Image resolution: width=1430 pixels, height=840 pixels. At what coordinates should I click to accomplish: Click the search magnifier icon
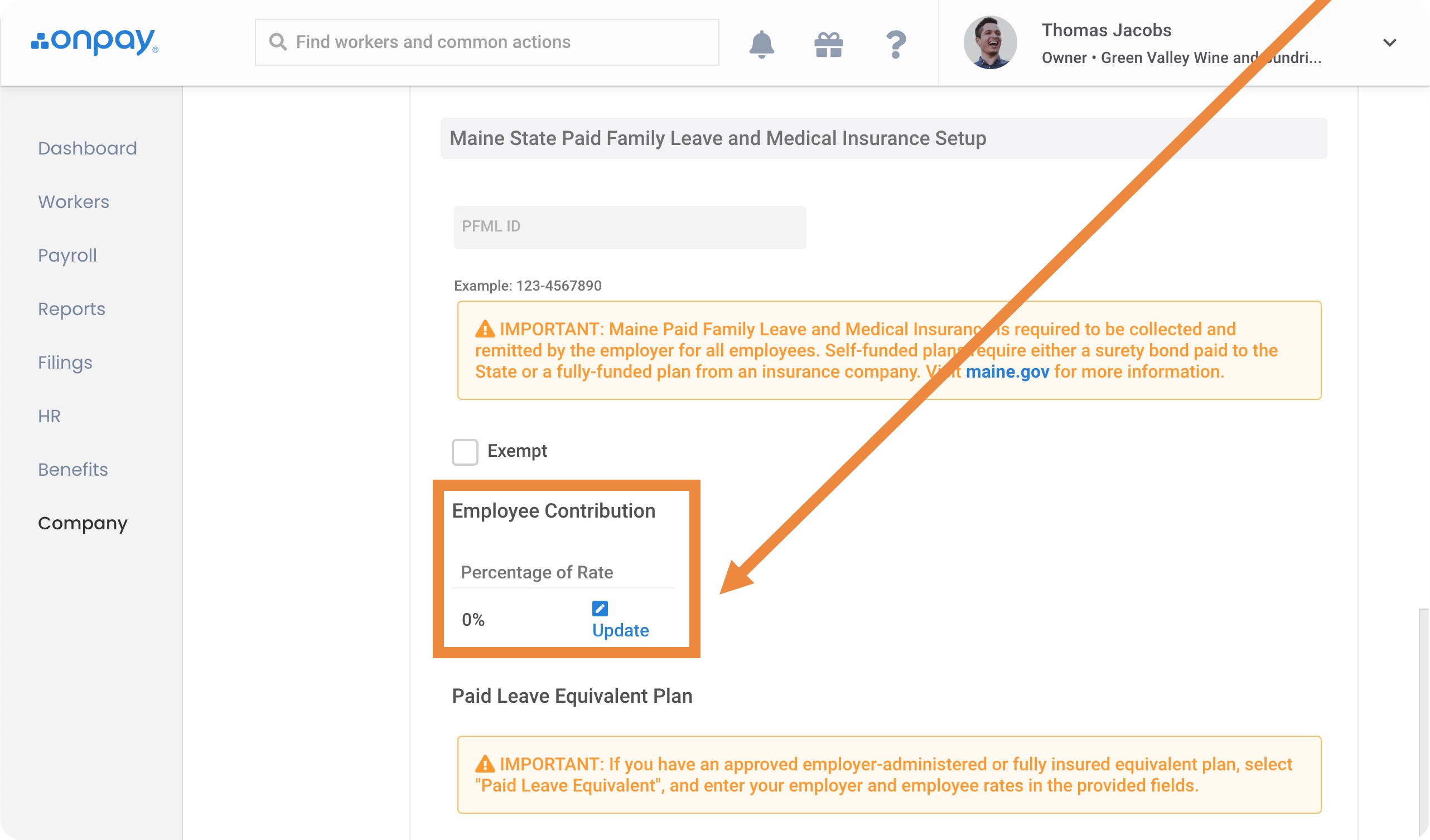click(278, 42)
